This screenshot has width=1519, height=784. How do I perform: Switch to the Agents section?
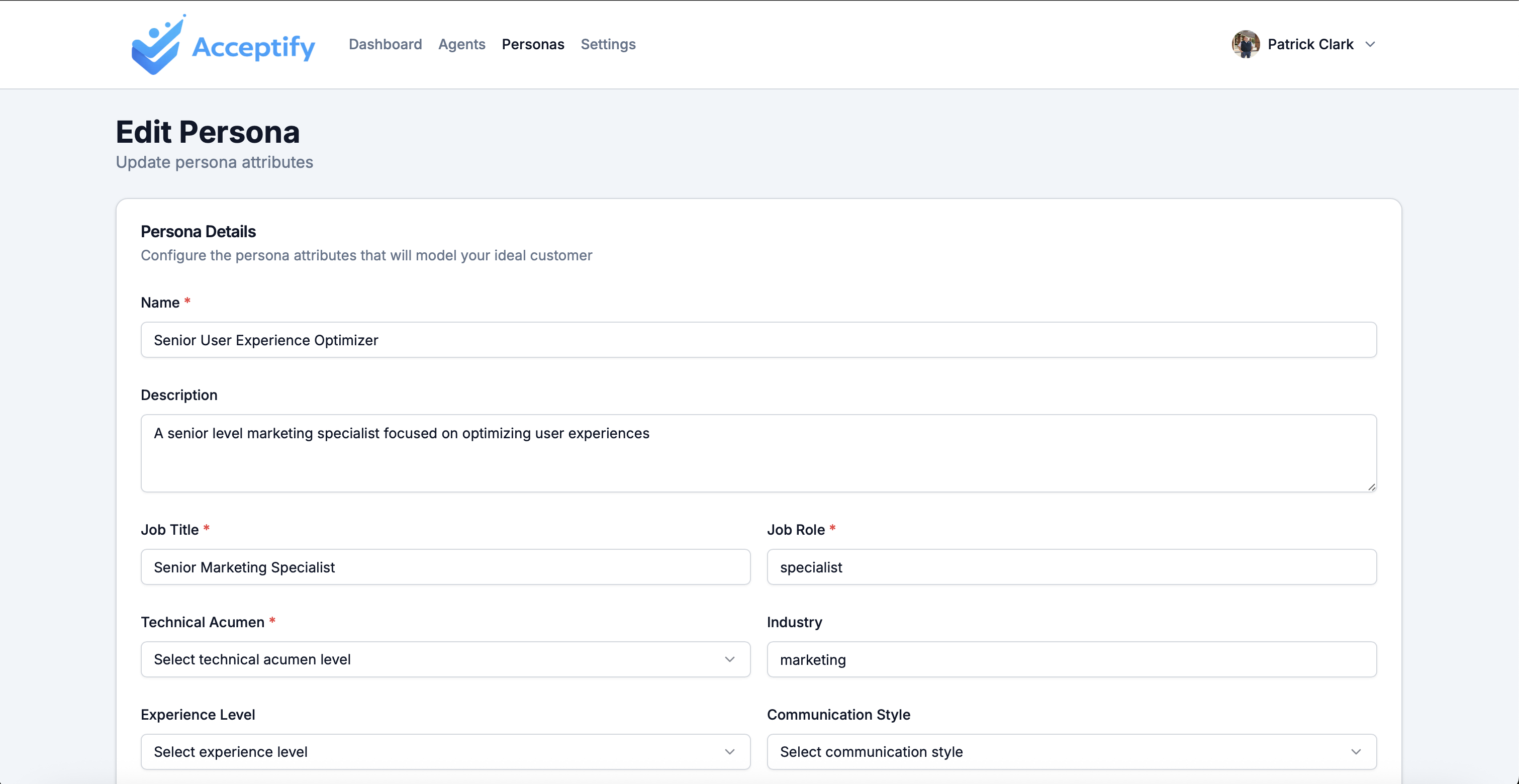tap(462, 44)
